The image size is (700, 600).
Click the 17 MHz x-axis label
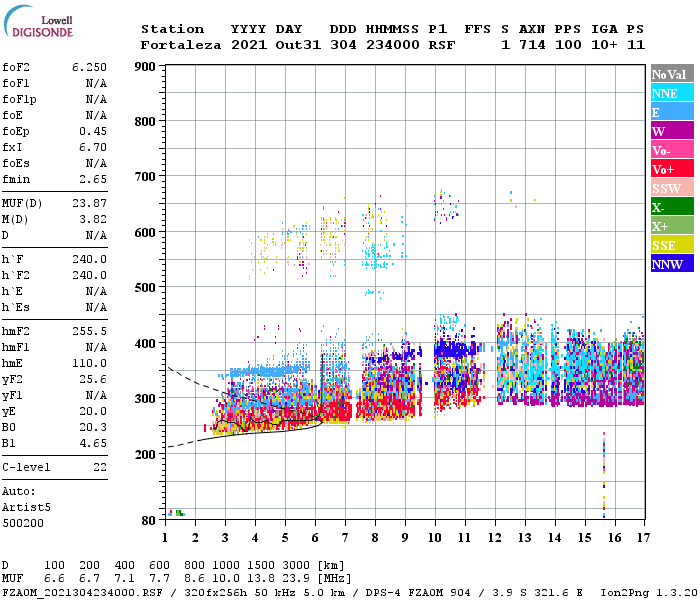point(643,538)
